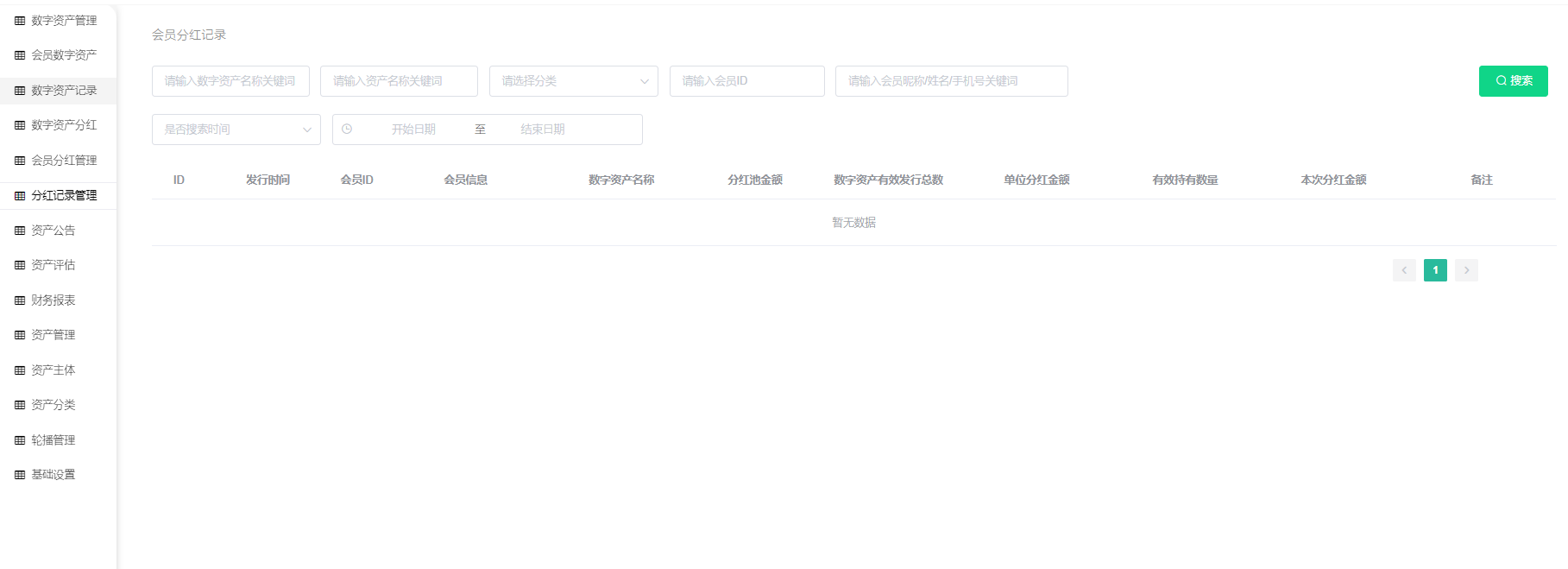Image resolution: width=1568 pixels, height=569 pixels.
Task: Click the grid icon next to 基础设置
Action: point(20,475)
